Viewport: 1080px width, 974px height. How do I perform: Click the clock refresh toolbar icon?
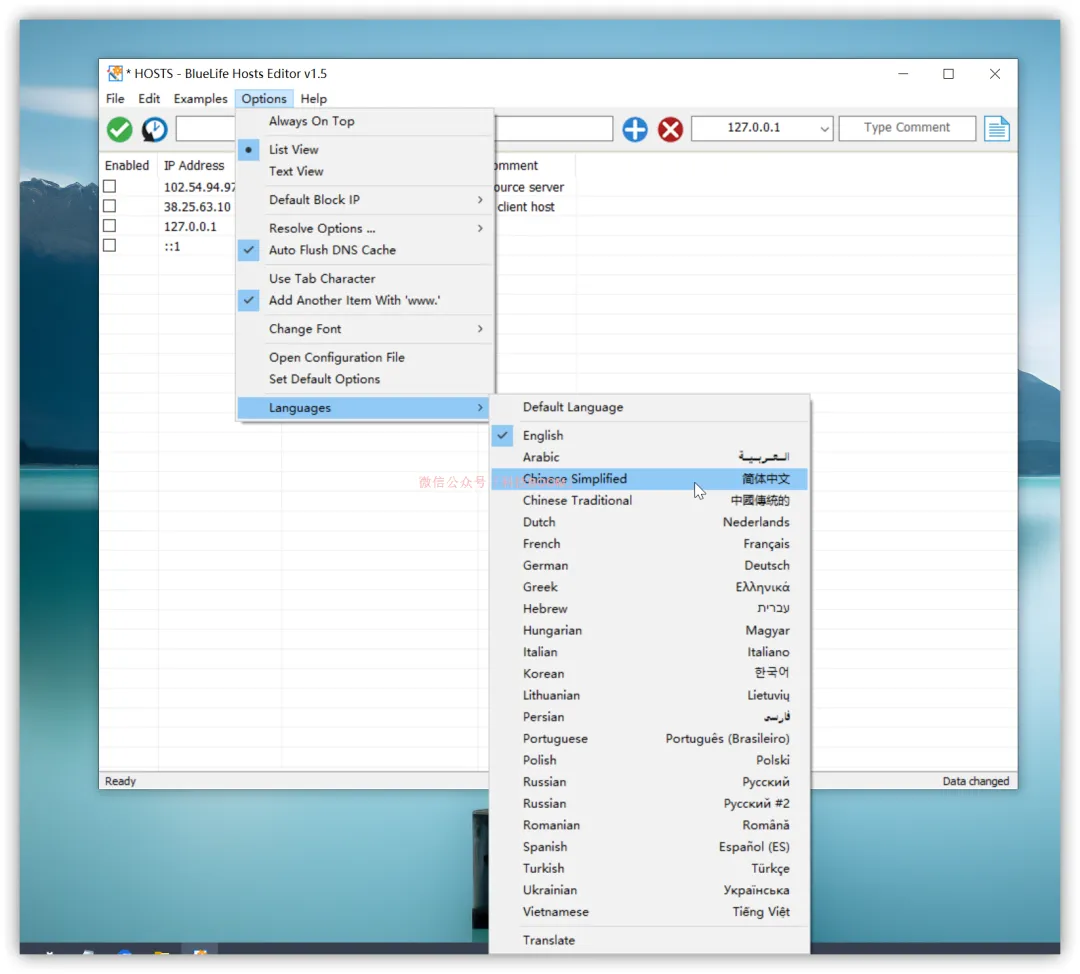coord(154,129)
